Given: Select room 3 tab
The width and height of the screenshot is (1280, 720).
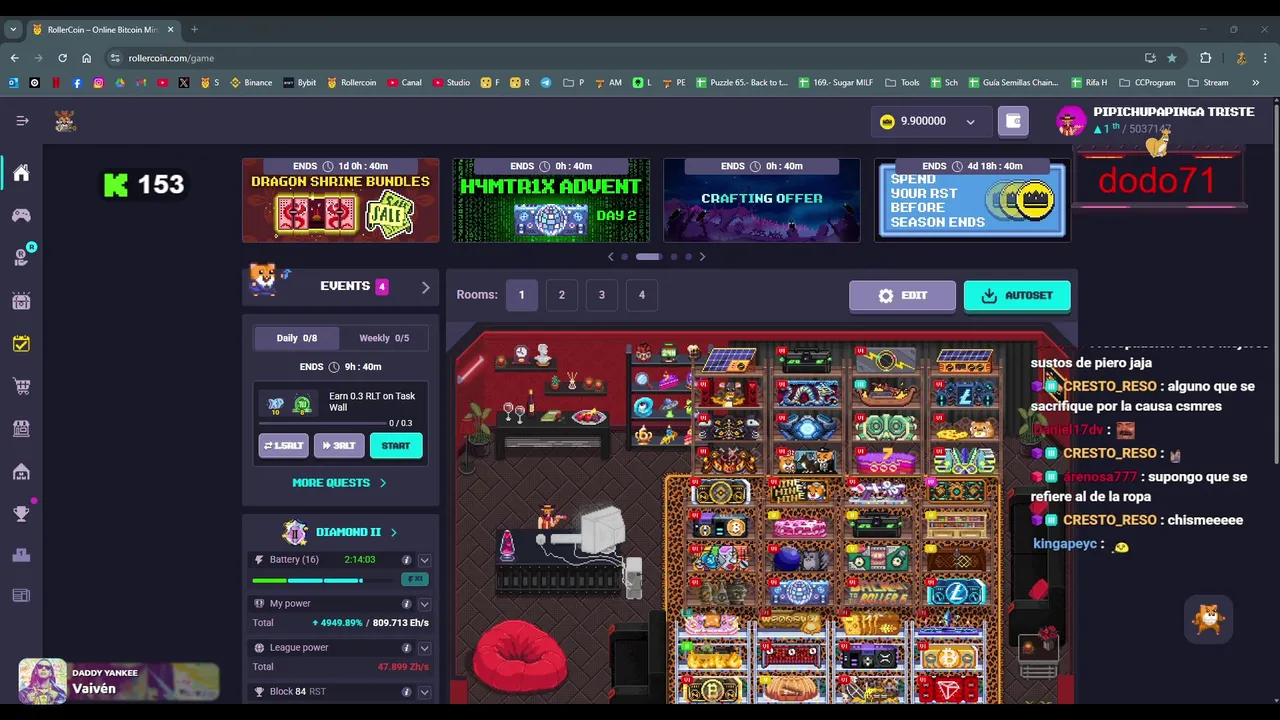Looking at the screenshot, I should [601, 295].
